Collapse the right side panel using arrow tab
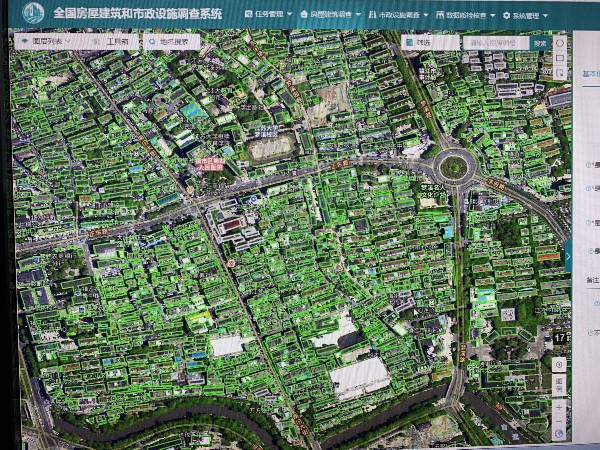Screen dimensions: 600x450 [x=568, y=256]
